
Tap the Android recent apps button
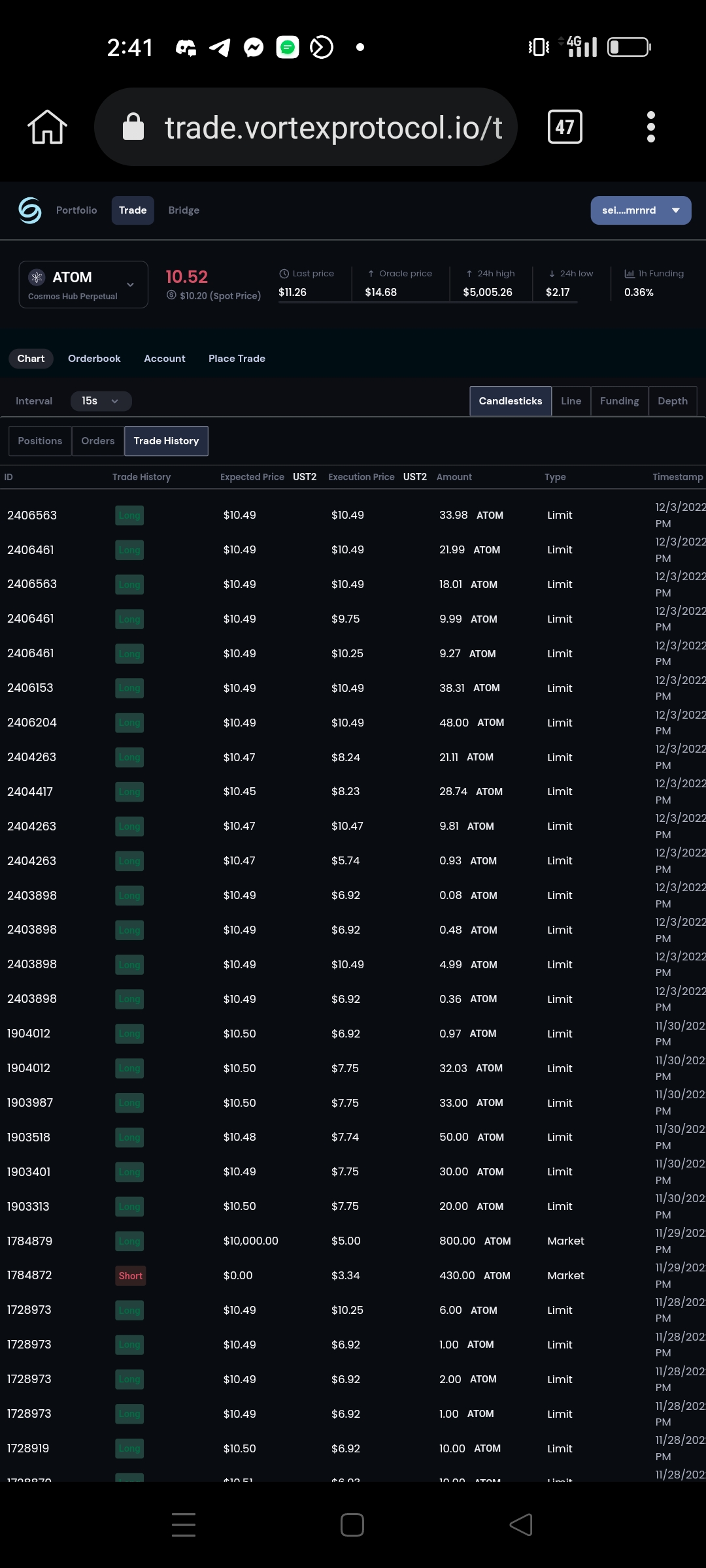pyautogui.click(x=184, y=1525)
